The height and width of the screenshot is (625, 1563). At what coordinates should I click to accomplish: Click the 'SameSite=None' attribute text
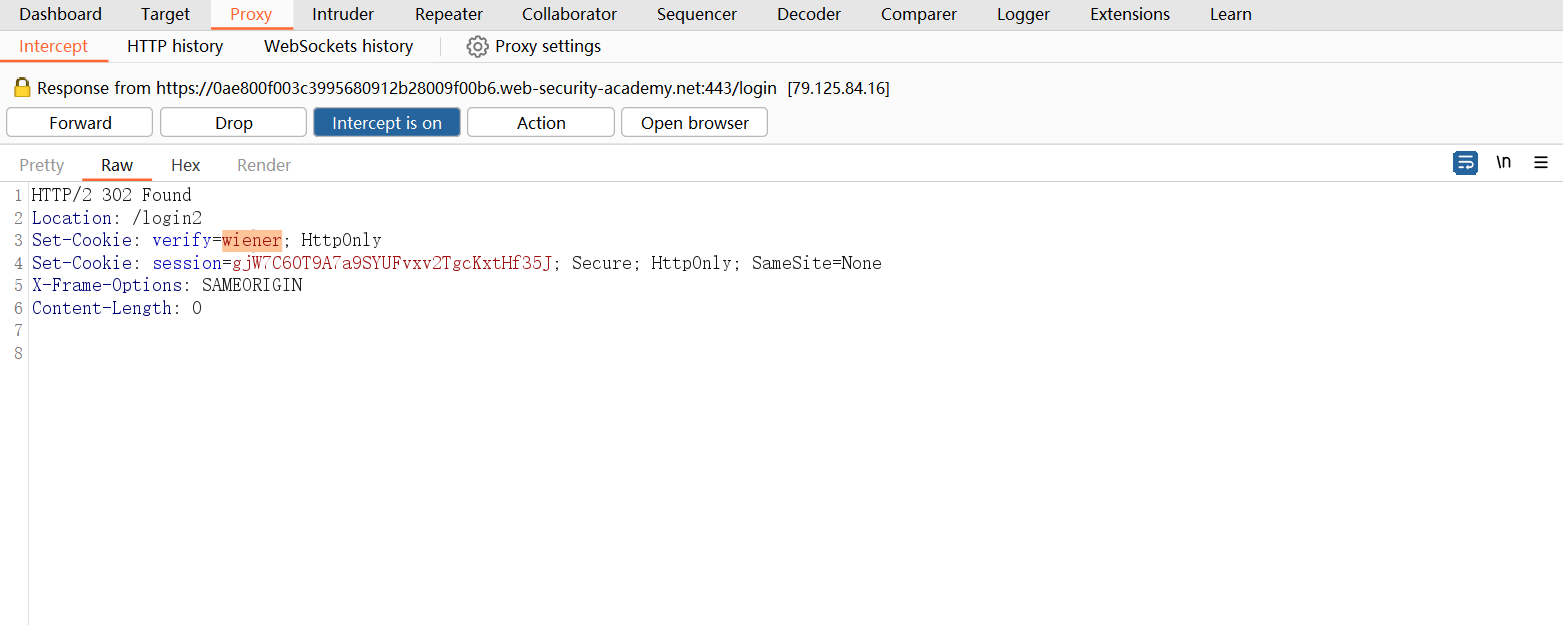817,263
